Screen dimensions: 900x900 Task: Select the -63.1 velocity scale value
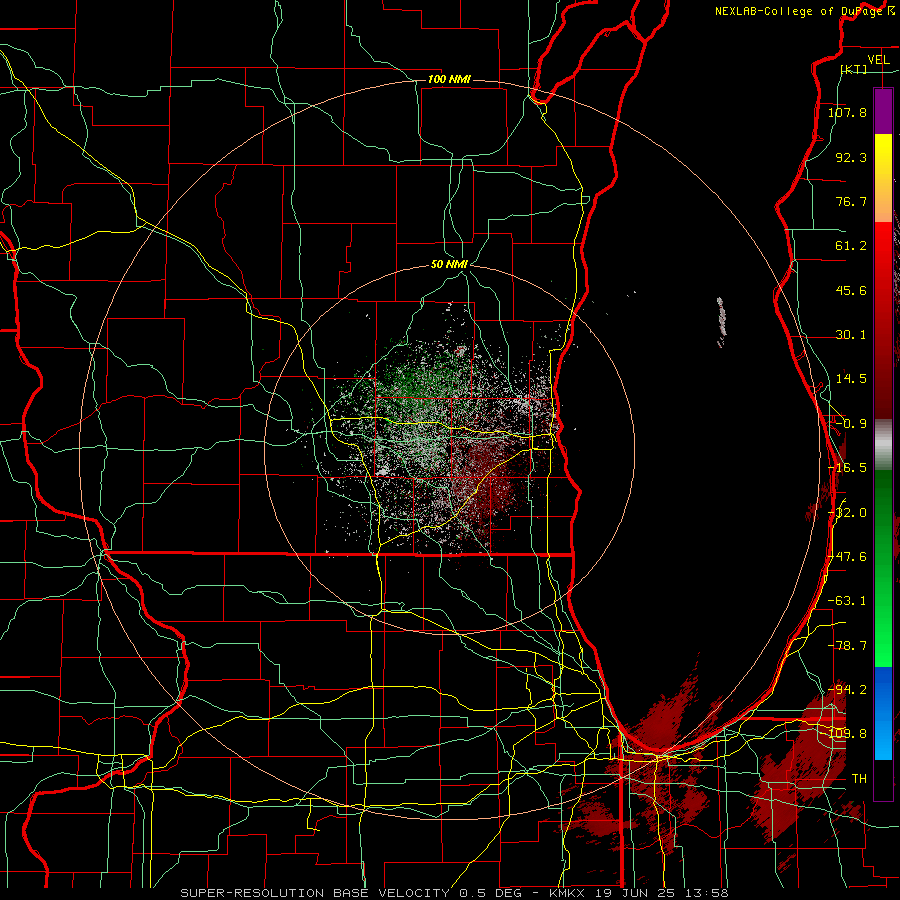tap(847, 601)
